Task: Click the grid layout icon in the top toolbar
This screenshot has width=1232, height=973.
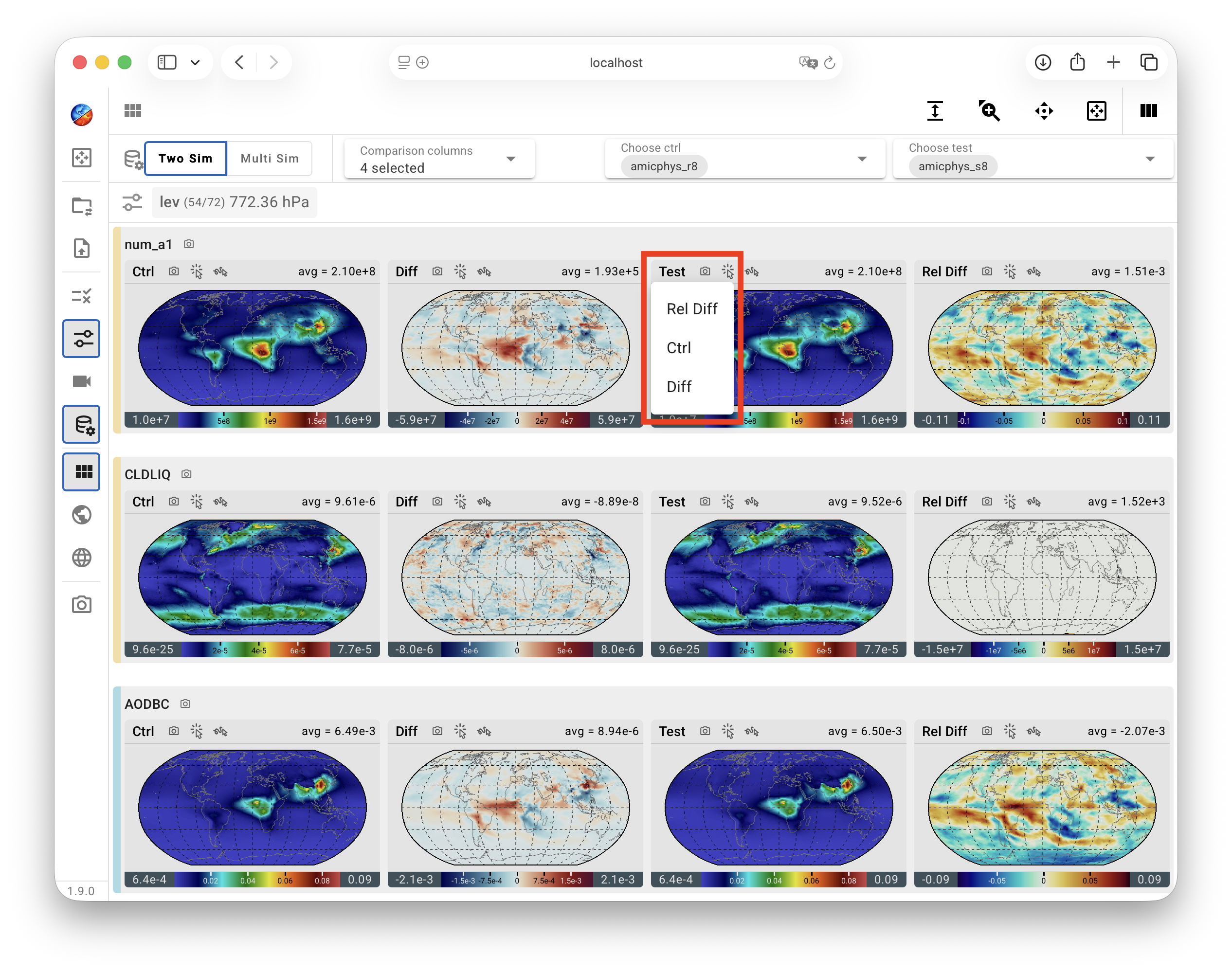Action: pyautogui.click(x=133, y=110)
